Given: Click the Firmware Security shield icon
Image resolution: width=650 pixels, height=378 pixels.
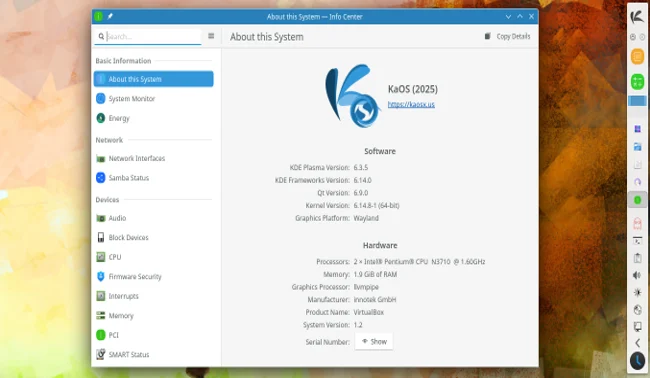Looking at the screenshot, I should [x=101, y=276].
